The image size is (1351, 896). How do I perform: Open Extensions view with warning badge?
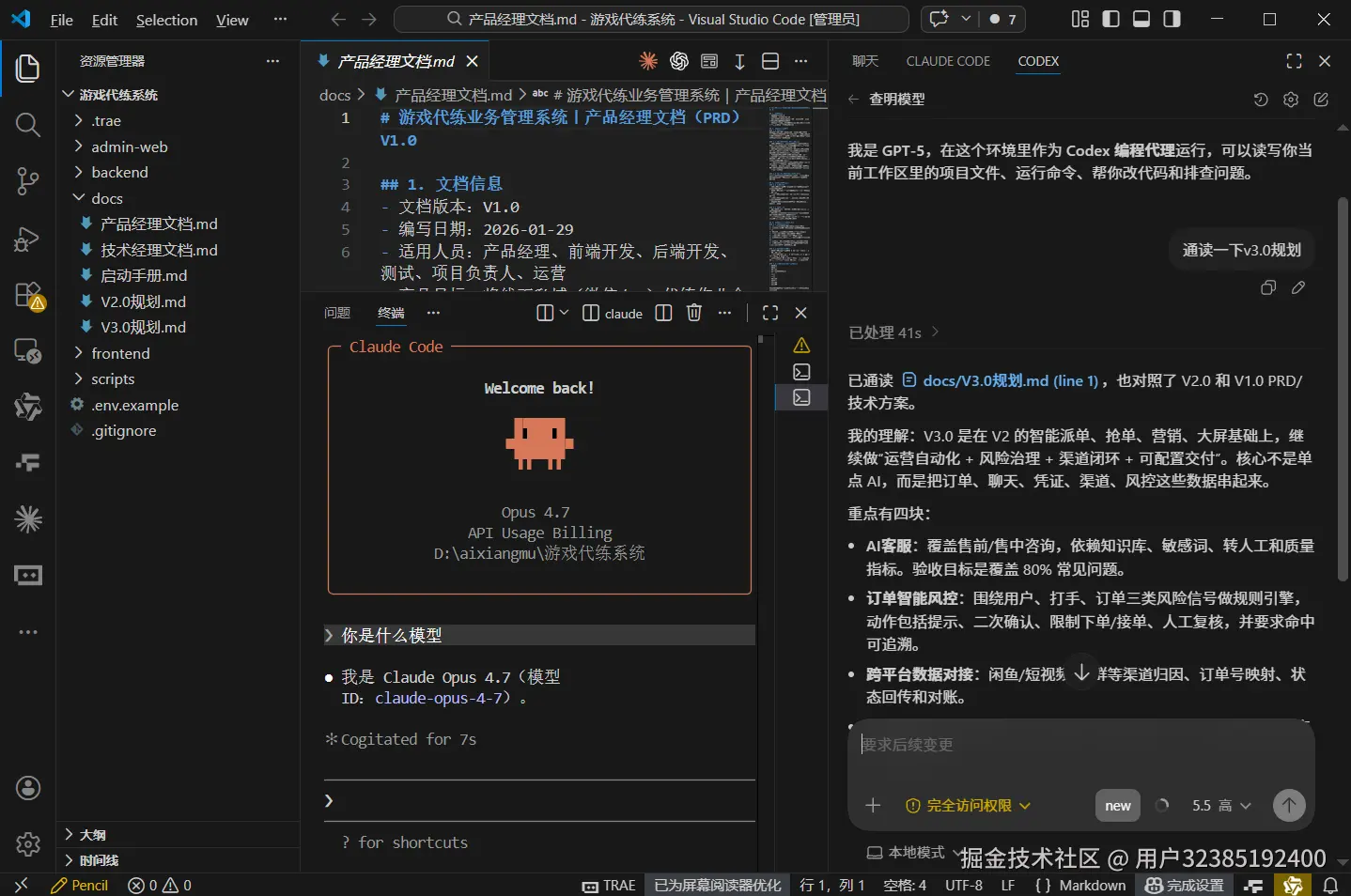point(28,295)
